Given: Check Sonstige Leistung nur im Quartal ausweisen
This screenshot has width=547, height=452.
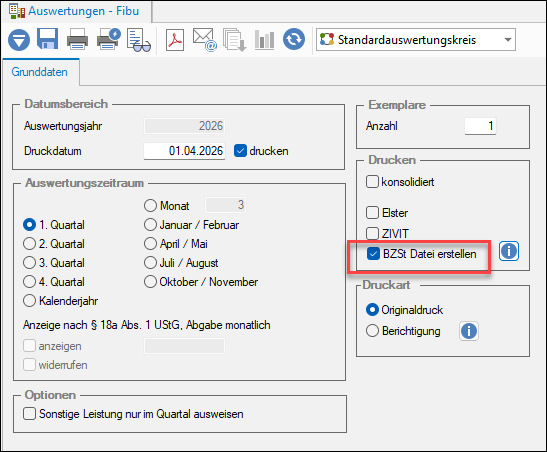Looking at the screenshot, I should (29, 414).
